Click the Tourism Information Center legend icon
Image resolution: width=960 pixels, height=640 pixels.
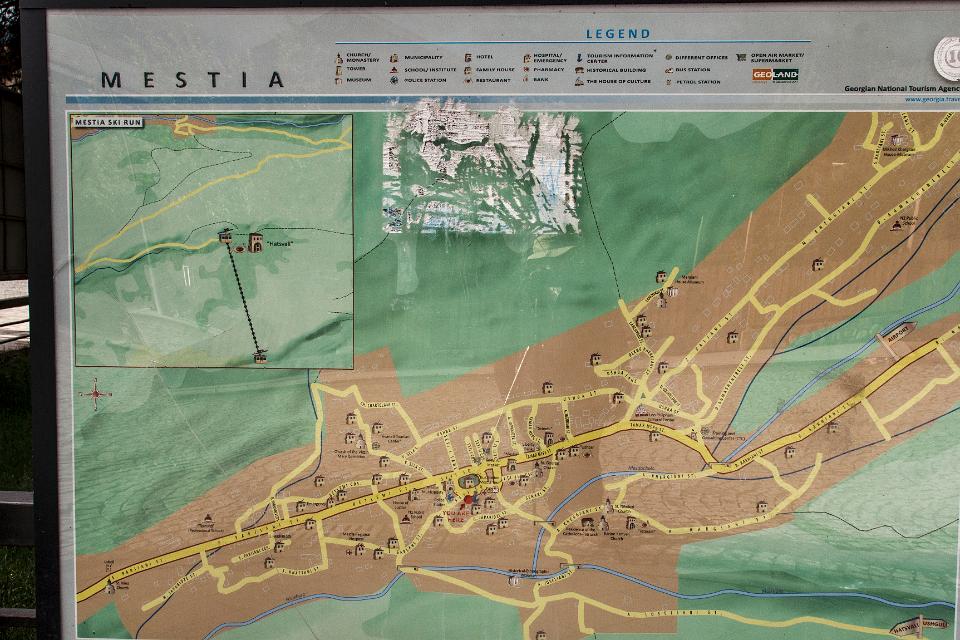point(579,58)
